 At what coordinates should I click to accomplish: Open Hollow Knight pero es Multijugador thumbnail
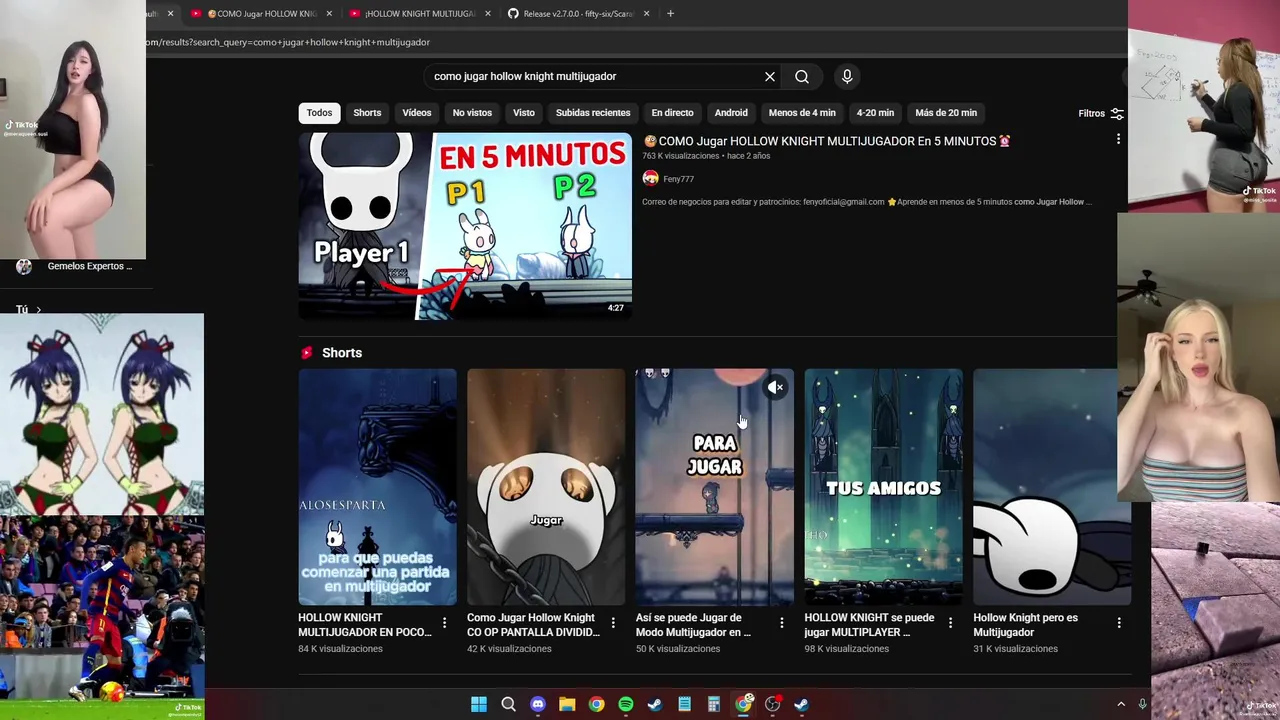1052,487
